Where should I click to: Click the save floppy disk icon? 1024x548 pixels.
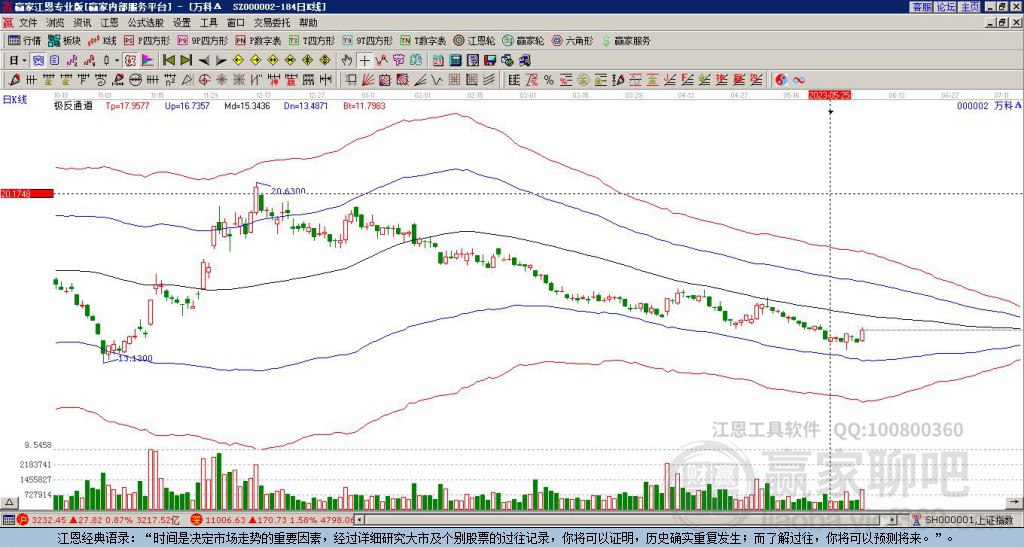click(x=490, y=60)
